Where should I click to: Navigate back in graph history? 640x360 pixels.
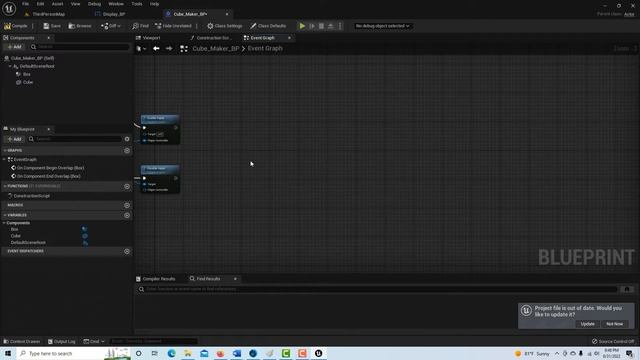[156, 49]
